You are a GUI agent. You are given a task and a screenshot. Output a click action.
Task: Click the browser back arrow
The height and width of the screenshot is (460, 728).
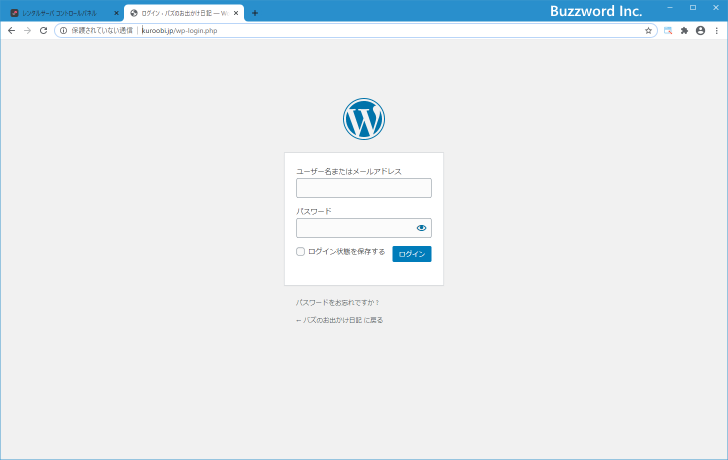coord(12,31)
